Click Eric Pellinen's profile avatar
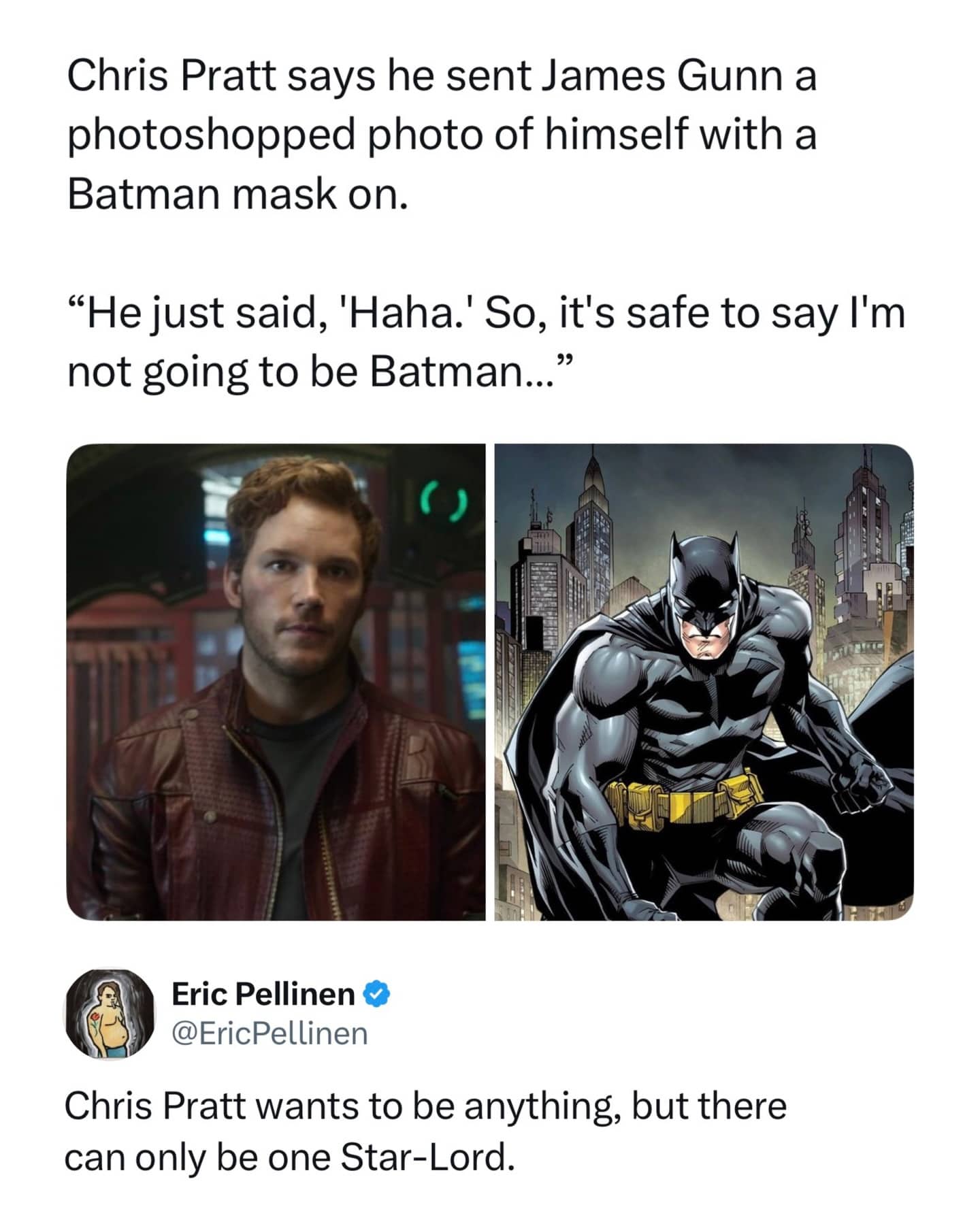The image size is (980, 1226). tap(110, 1014)
